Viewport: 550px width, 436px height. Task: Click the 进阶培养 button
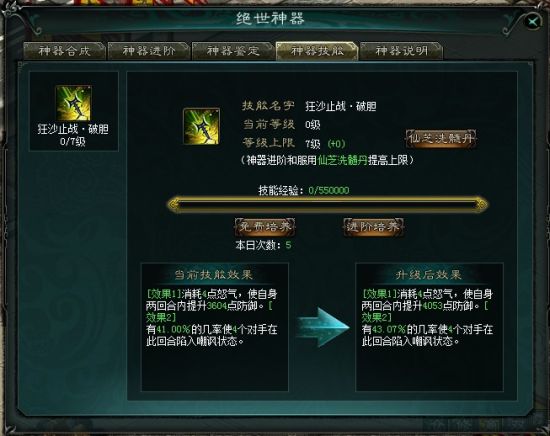pyautogui.click(x=373, y=227)
